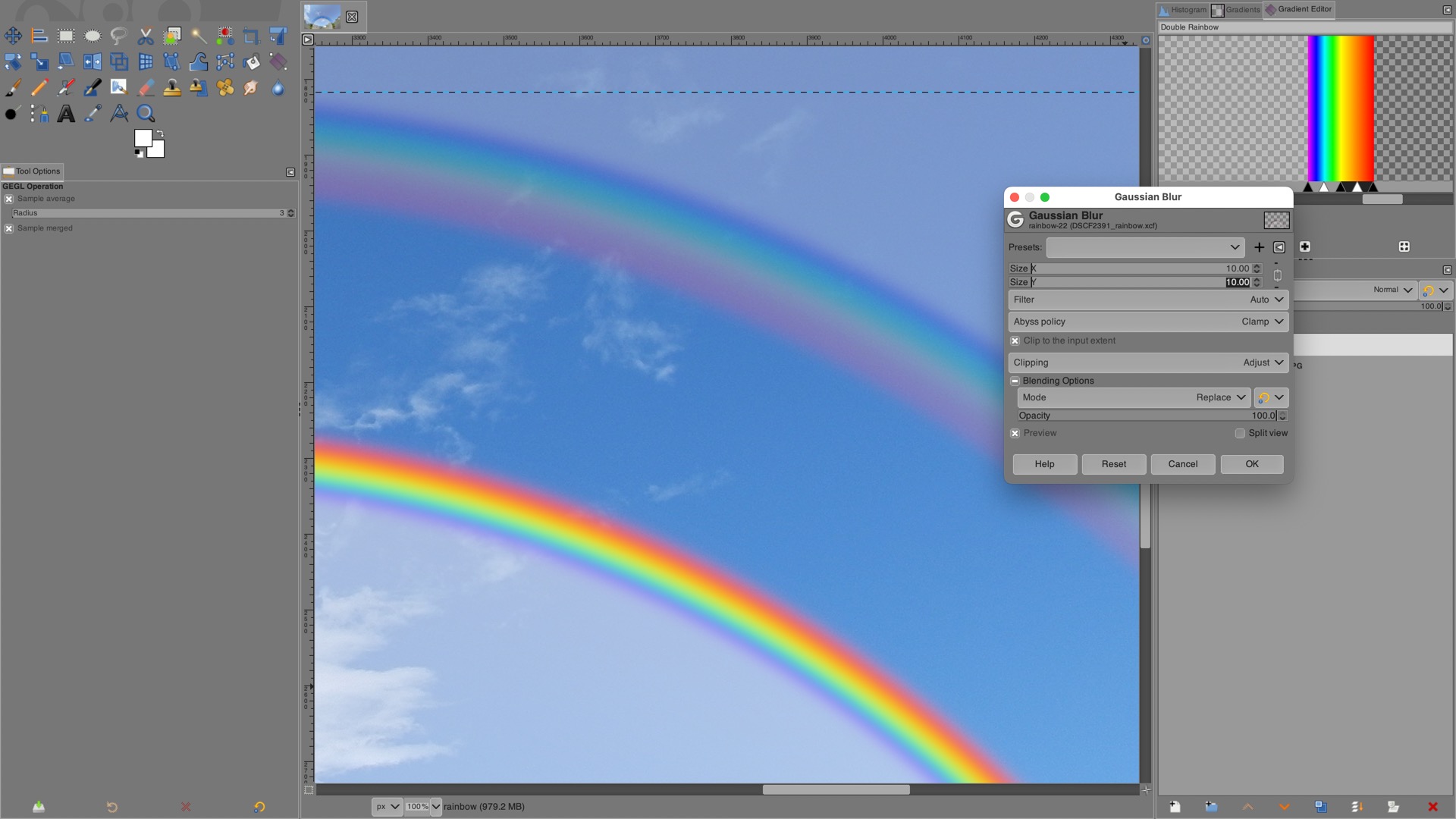
Task: Choose the Rectangle Select tool
Action: [x=66, y=36]
